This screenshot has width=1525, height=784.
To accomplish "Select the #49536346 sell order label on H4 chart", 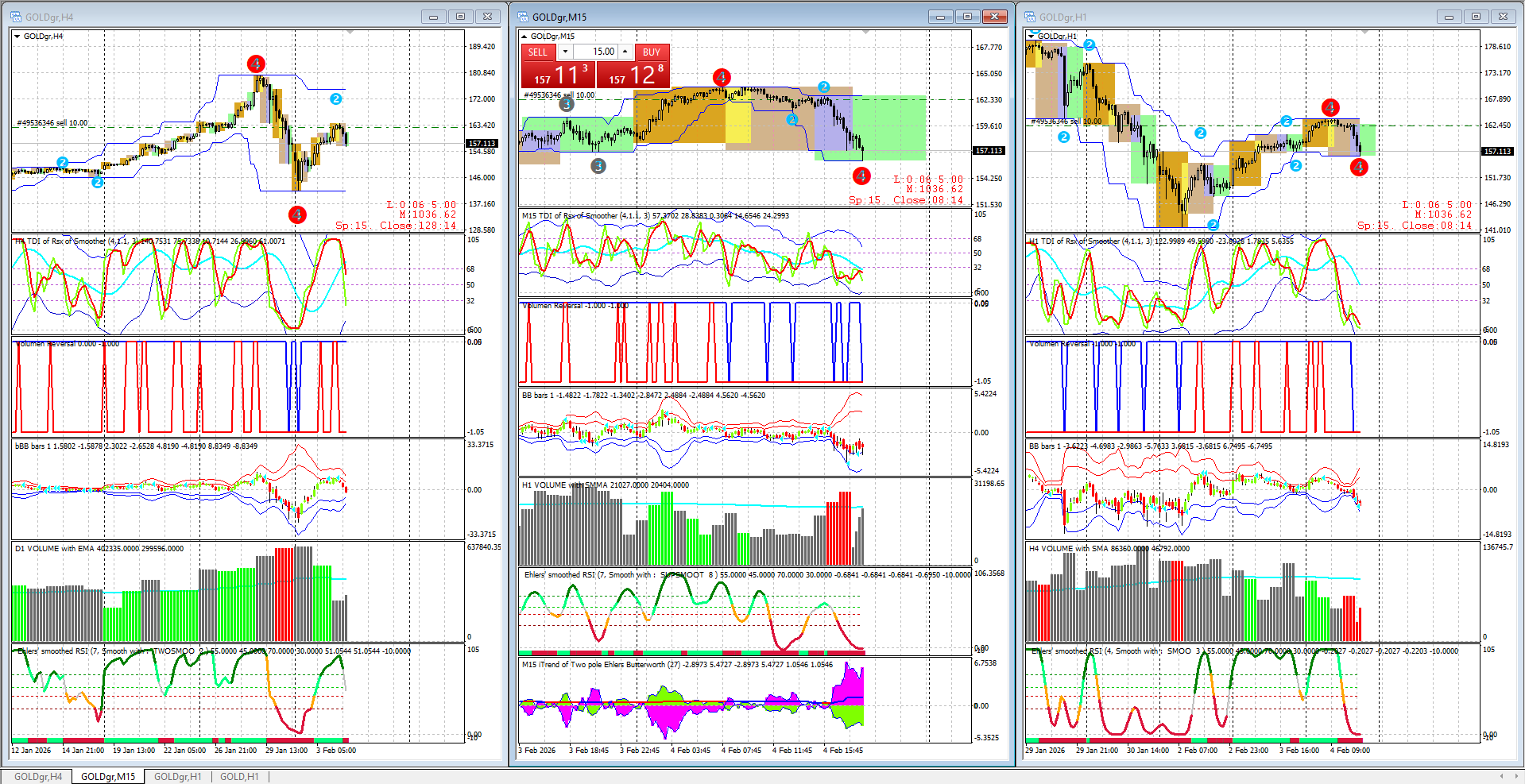I will point(52,123).
